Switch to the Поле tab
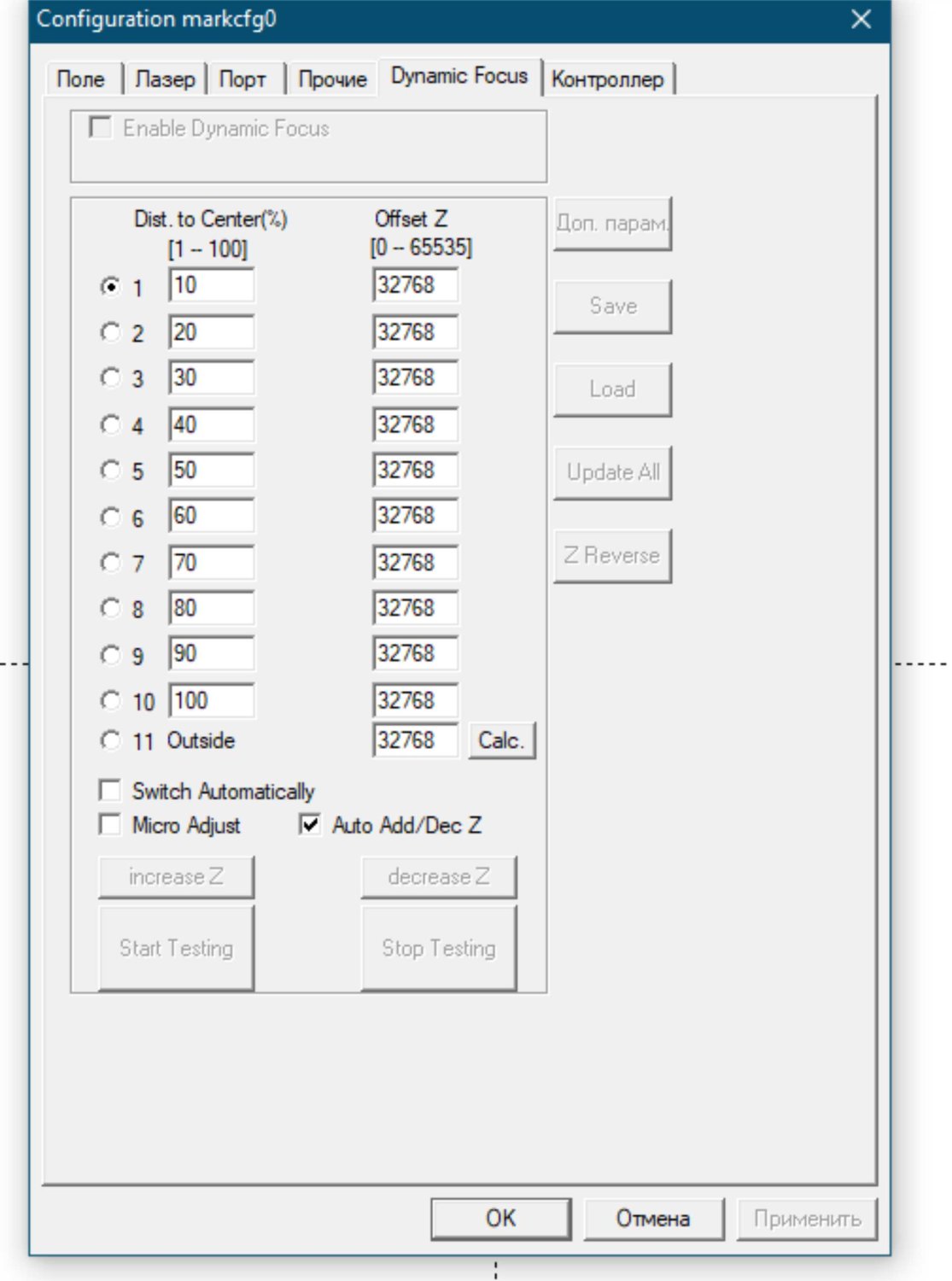This screenshot has width=952, height=1281. tap(80, 79)
